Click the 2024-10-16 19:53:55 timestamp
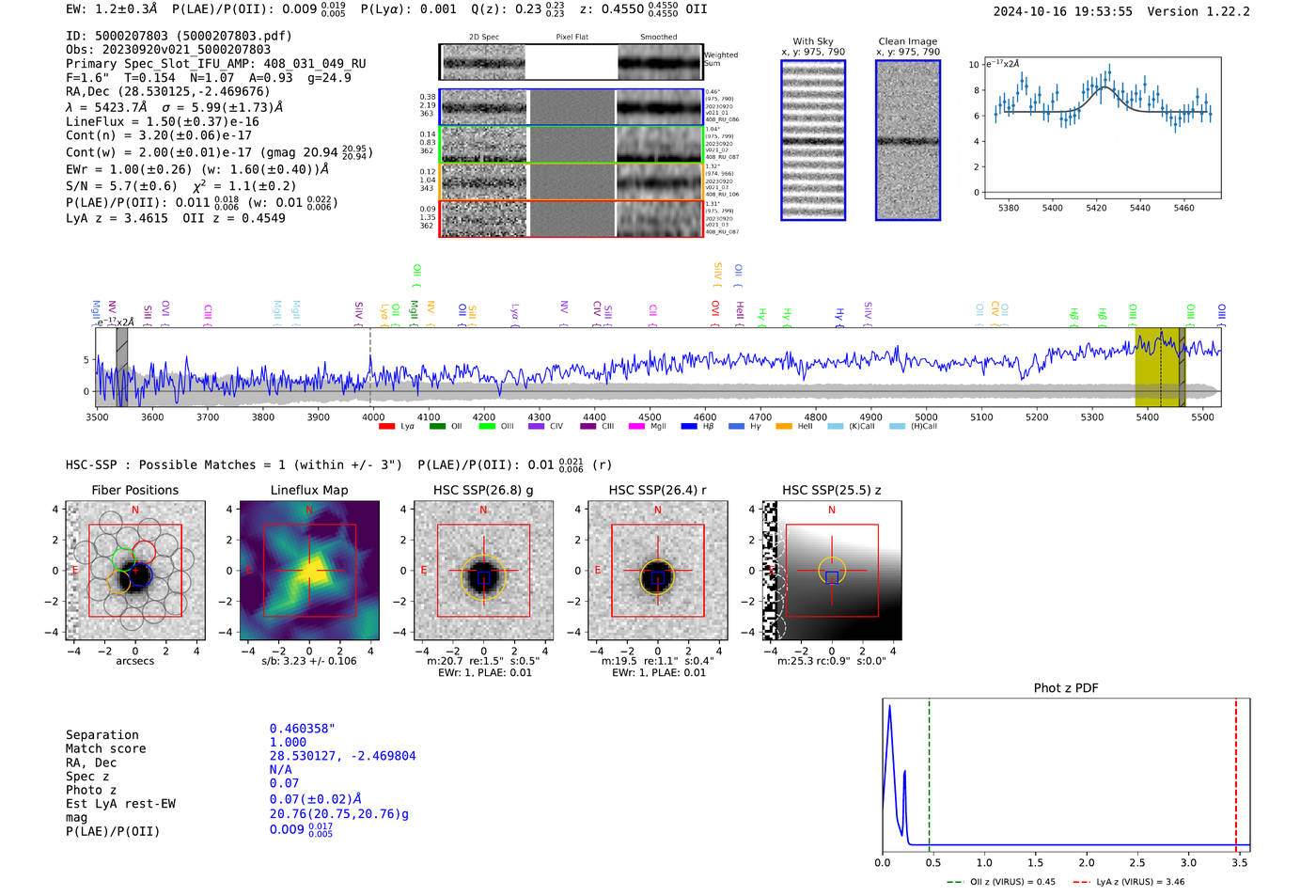 click(x=1063, y=11)
